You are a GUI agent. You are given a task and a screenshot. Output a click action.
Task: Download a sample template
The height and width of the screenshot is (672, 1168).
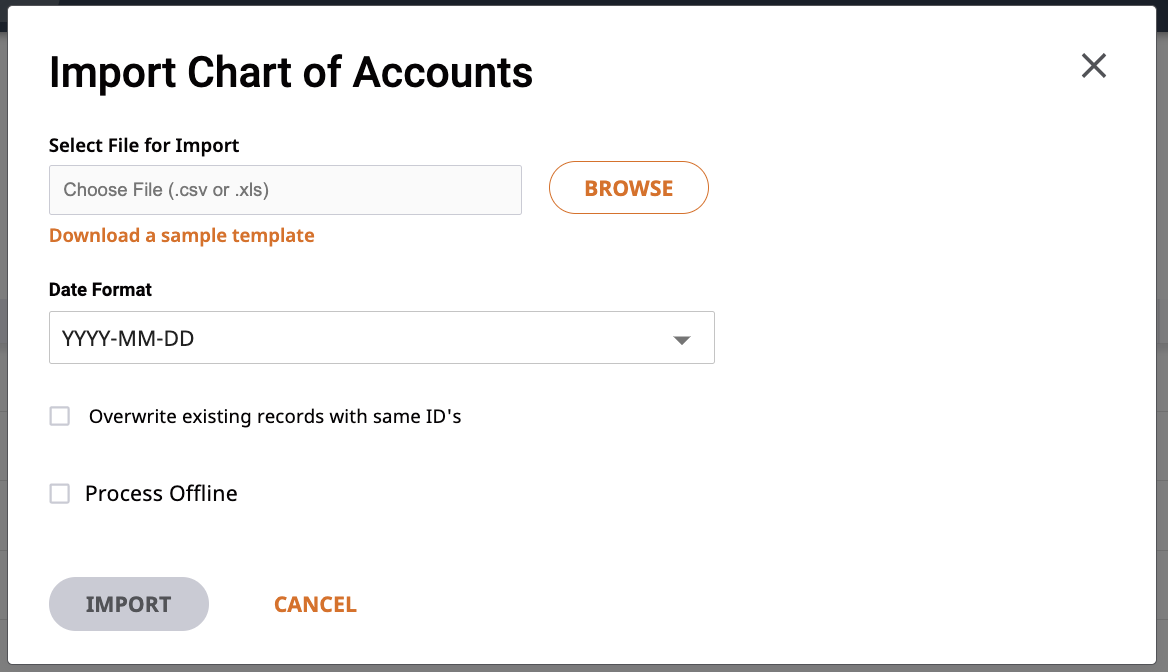coord(182,235)
